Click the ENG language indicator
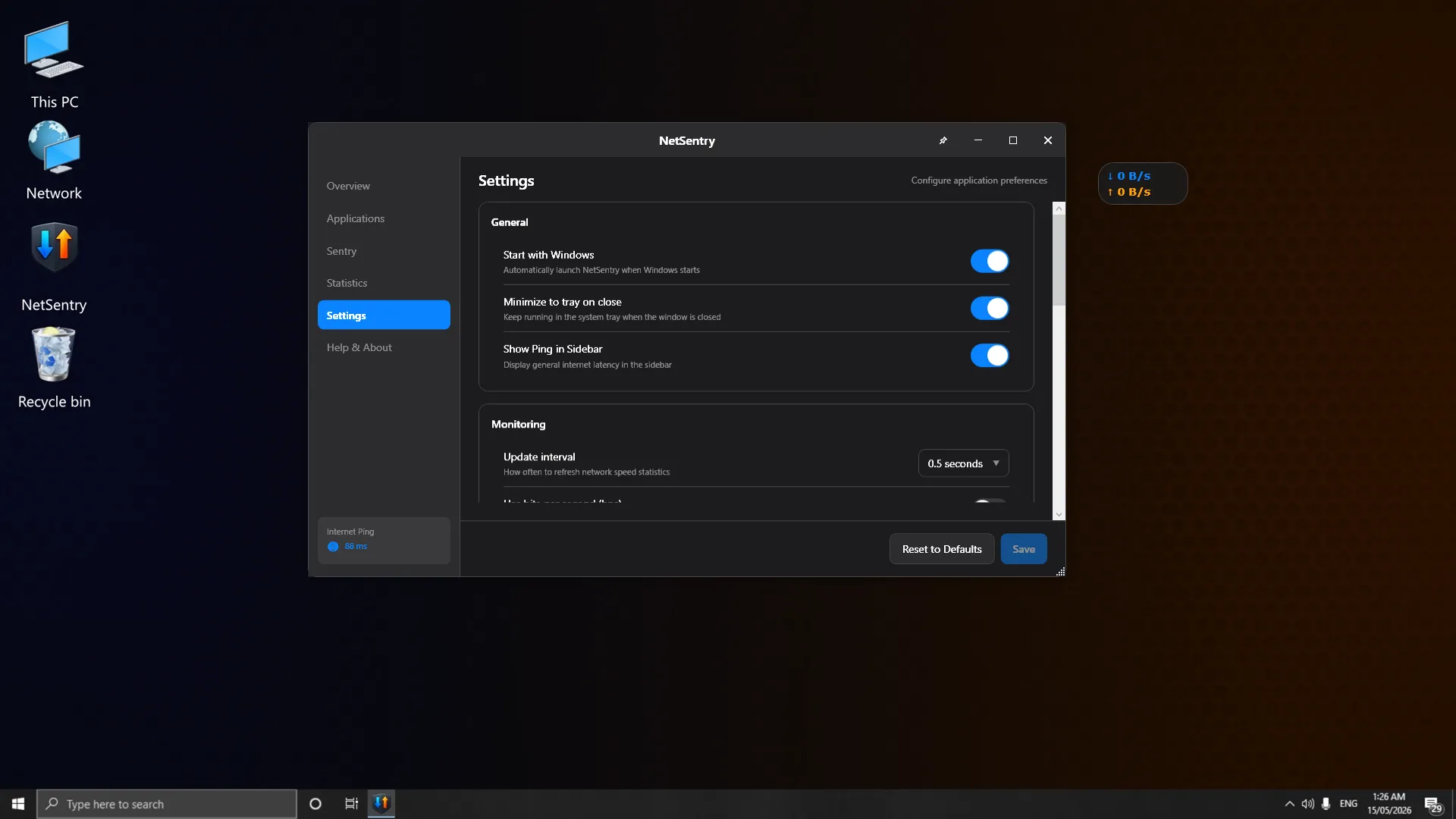1456x819 pixels. tap(1348, 804)
